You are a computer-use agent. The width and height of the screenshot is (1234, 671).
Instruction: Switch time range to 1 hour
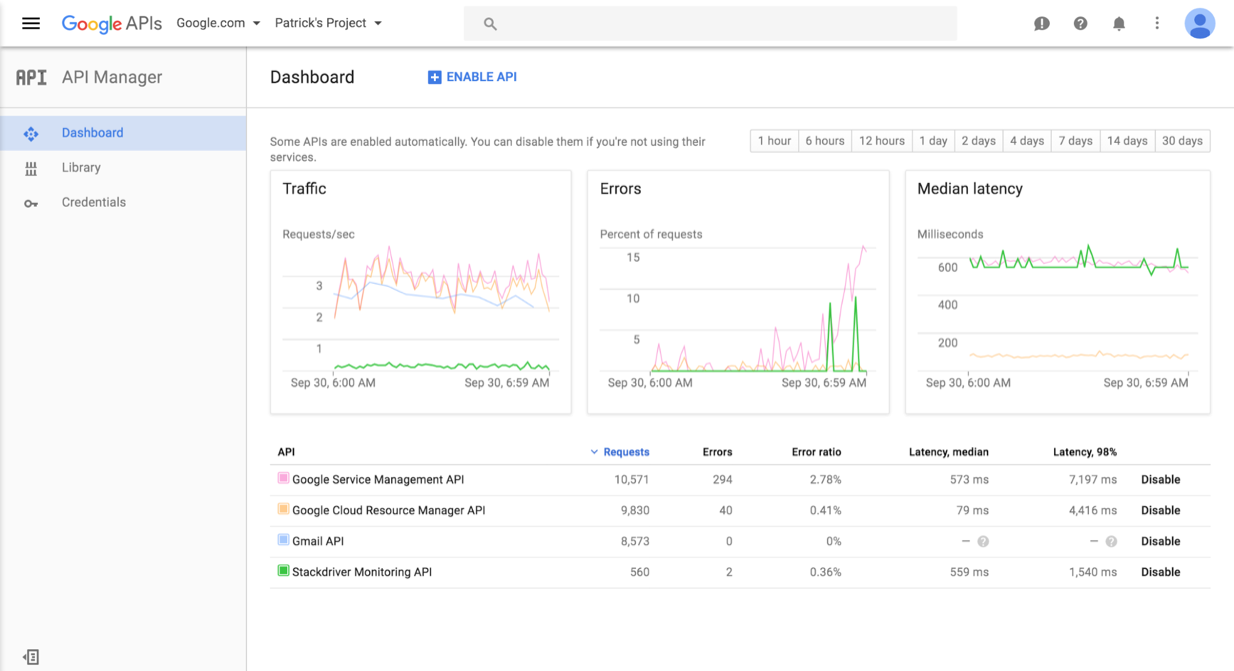click(x=774, y=141)
